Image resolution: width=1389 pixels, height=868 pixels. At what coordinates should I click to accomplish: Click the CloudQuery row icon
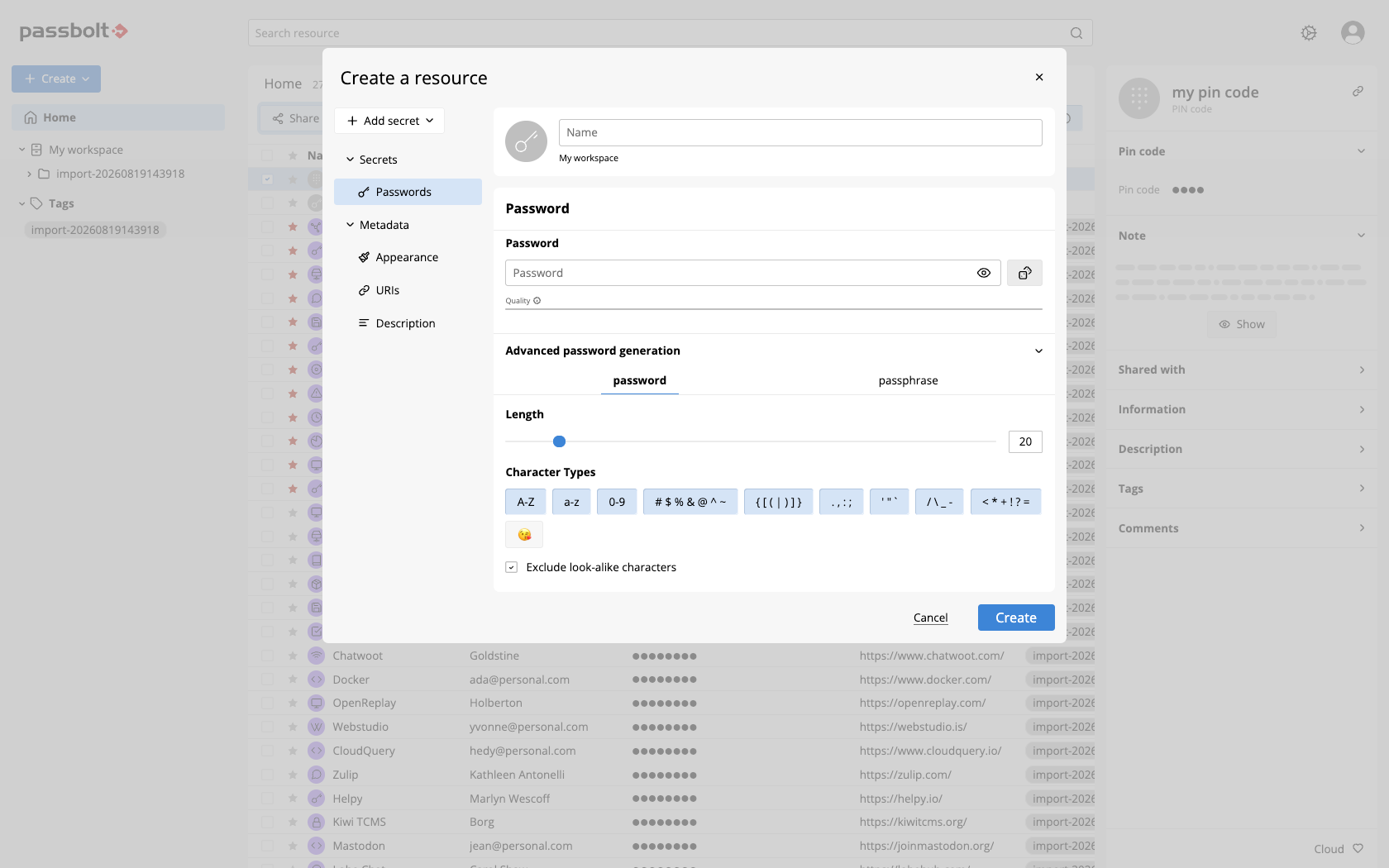[x=316, y=751]
